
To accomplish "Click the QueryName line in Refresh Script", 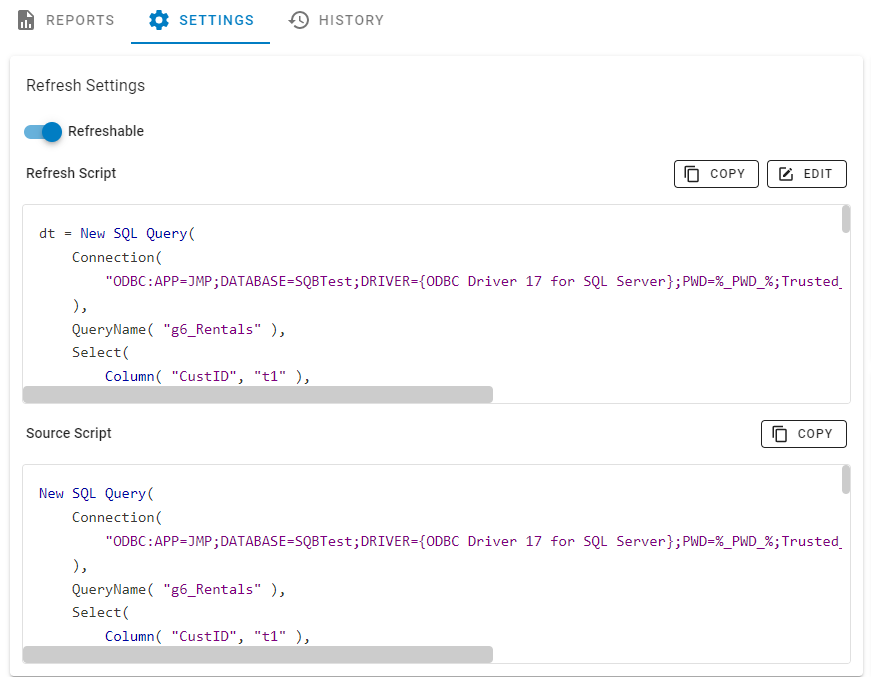I will coord(178,329).
